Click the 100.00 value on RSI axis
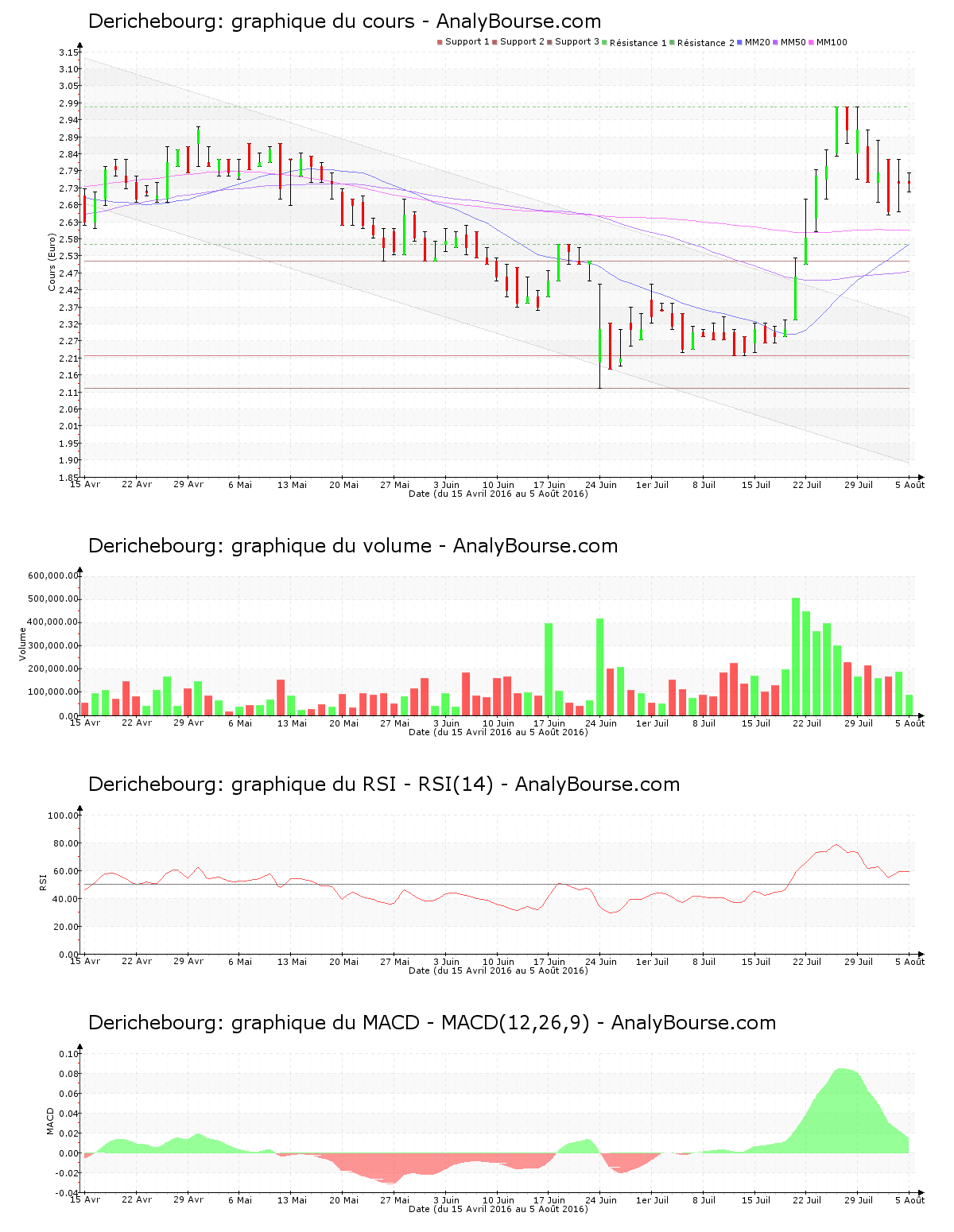 [64, 816]
